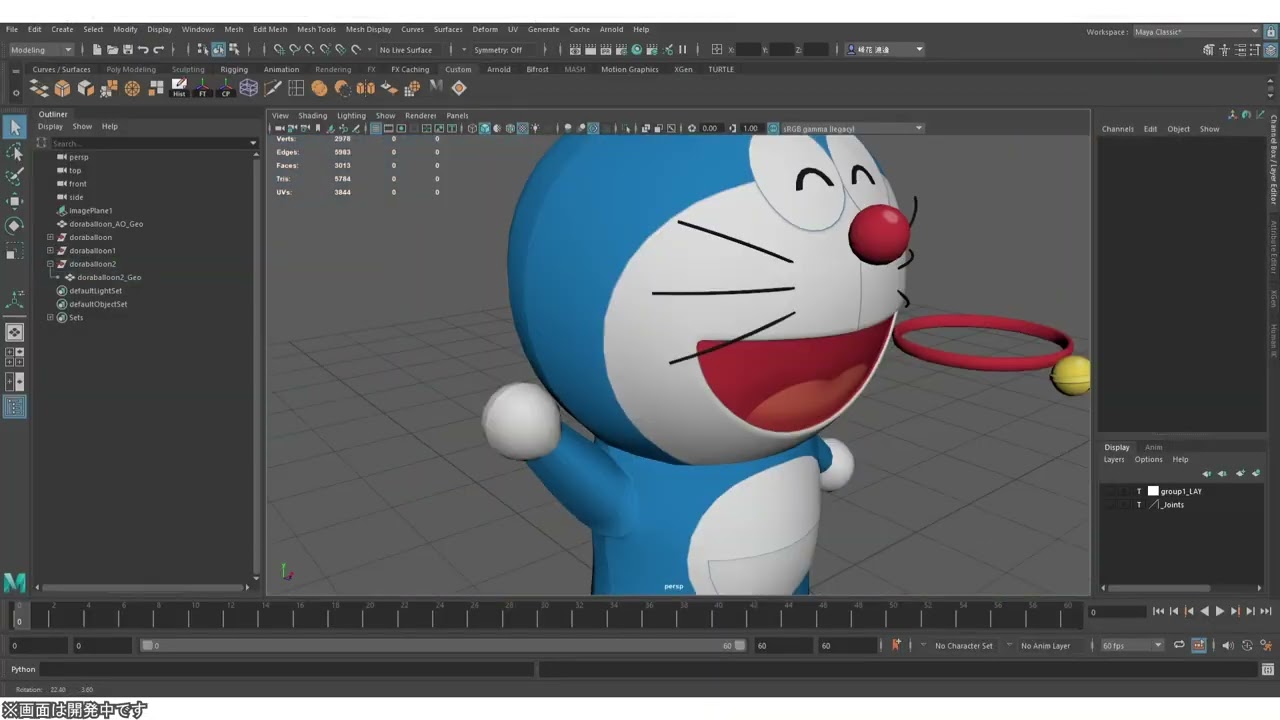Image resolution: width=1280 pixels, height=720 pixels.
Task: Click the layer editor horizontal scrollbar
Action: [x=1160, y=588]
